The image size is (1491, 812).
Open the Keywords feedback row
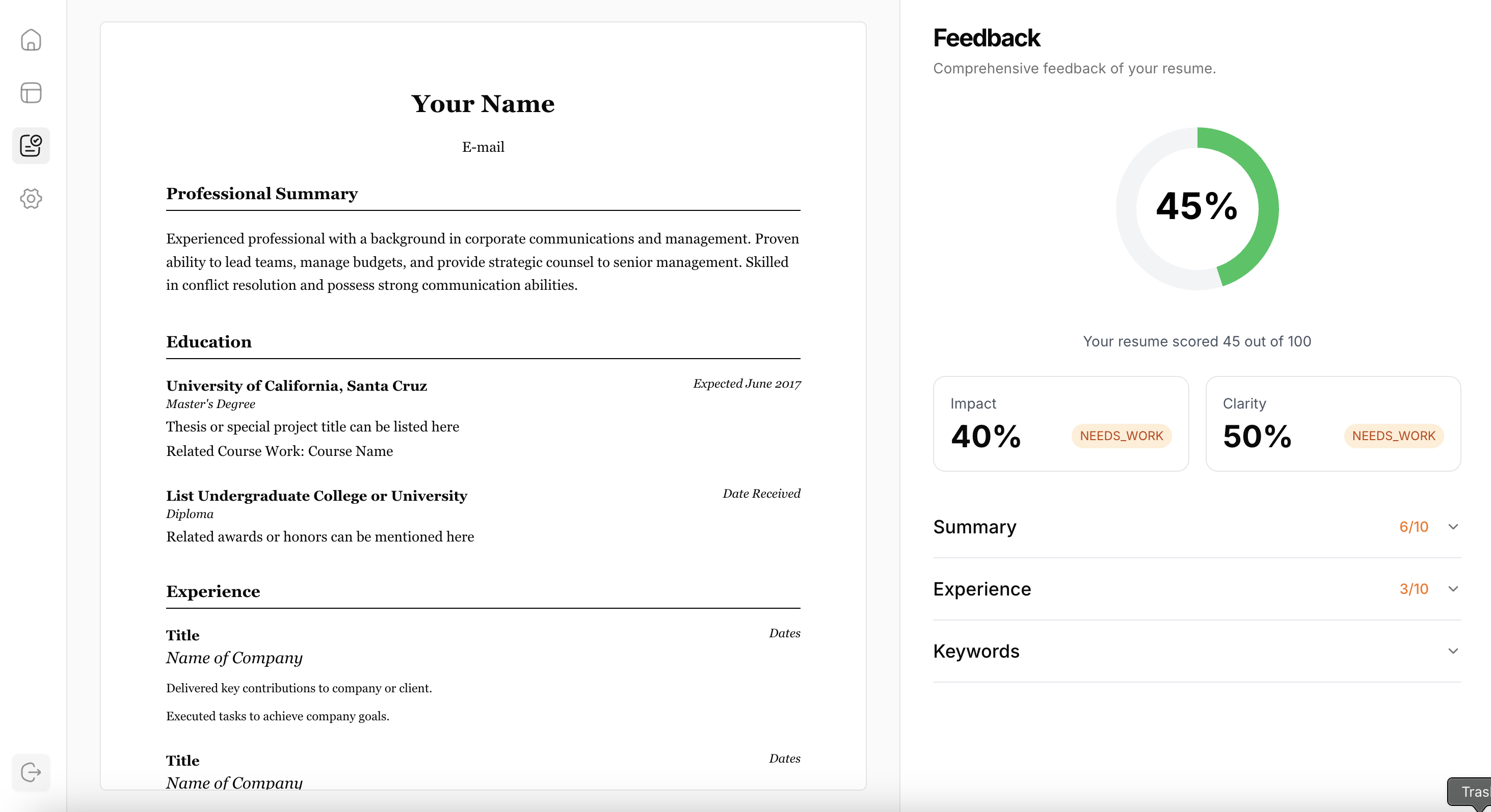click(1197, 651)
